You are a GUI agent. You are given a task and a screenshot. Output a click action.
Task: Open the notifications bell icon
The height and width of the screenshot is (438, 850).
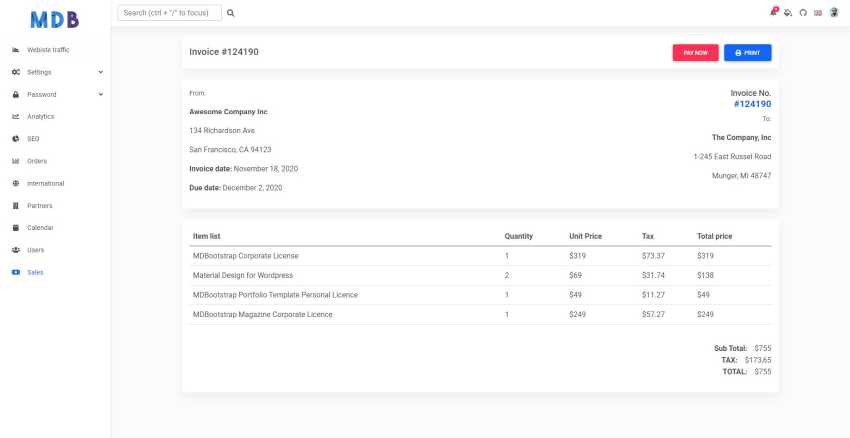(x=773, y=12)
